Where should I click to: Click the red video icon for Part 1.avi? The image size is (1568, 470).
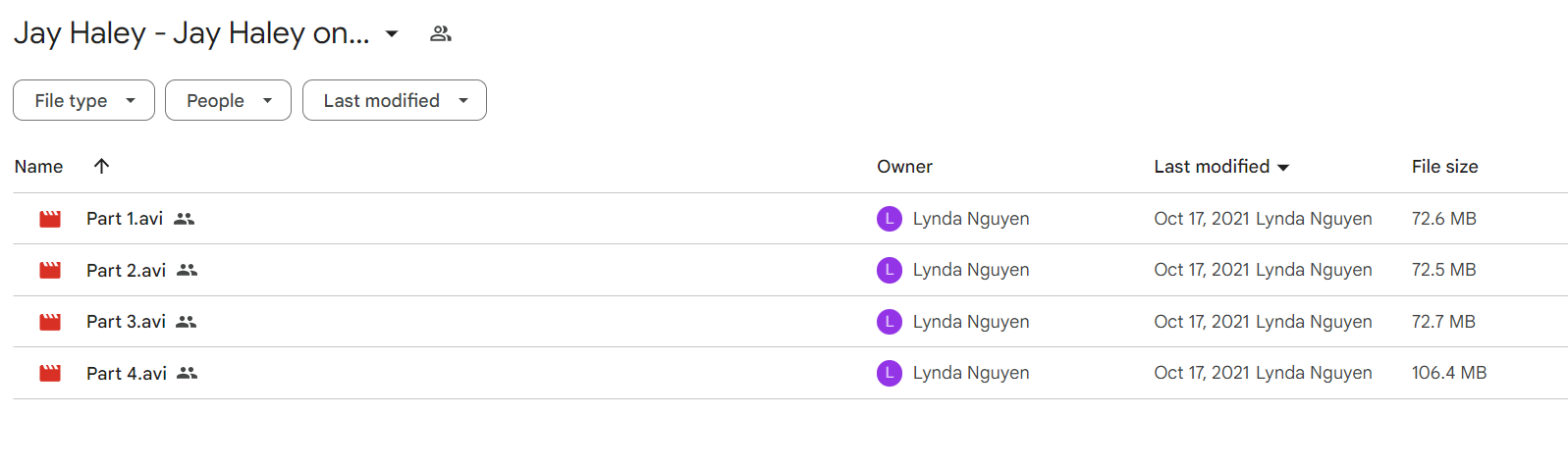tap(50, 219)
